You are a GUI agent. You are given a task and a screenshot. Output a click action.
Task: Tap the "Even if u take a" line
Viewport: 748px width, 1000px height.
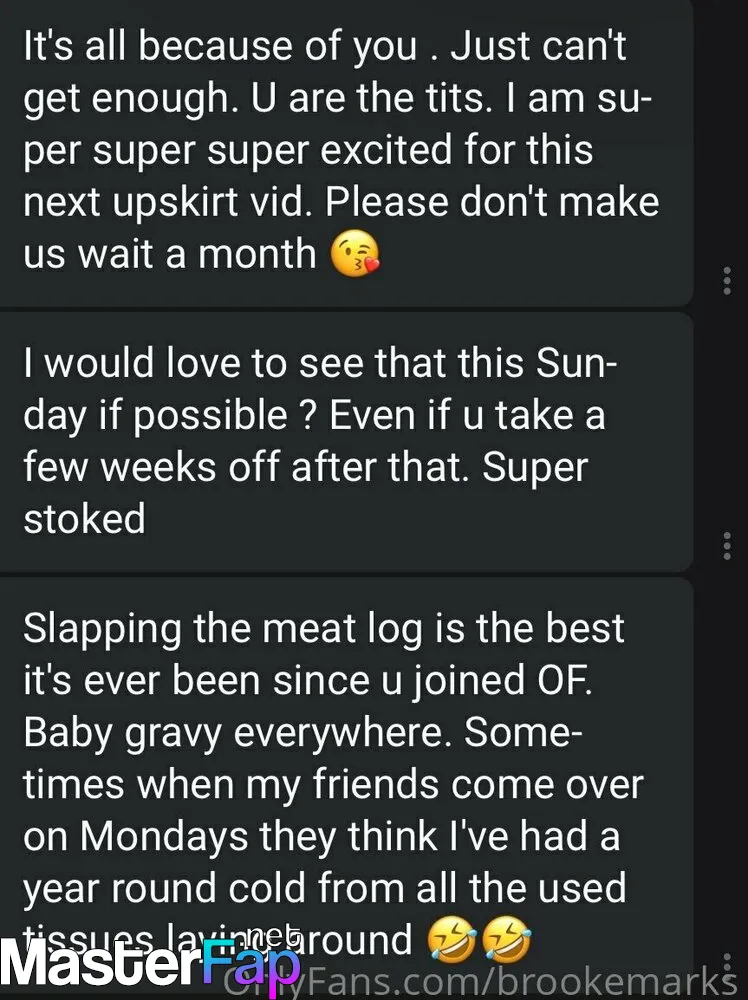[467, 415]
